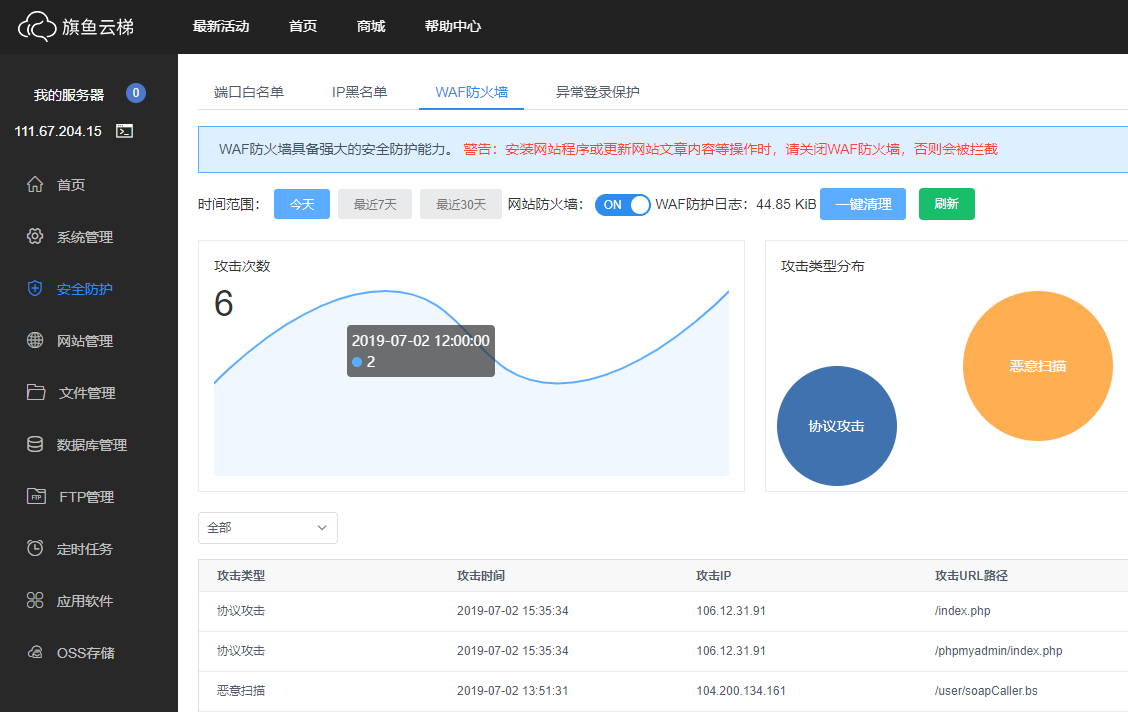Open 数据库管理 label in the sidebar

(92, 445)
